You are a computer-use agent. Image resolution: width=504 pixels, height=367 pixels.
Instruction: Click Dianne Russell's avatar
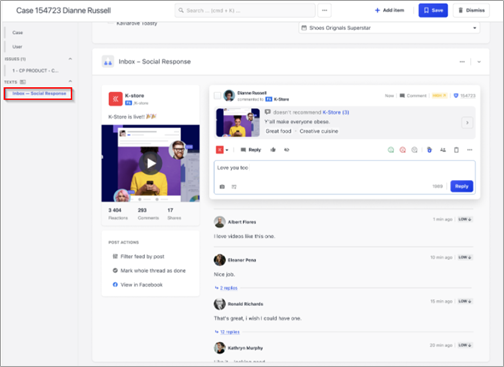pyautogui.click(x=229, y=96)
